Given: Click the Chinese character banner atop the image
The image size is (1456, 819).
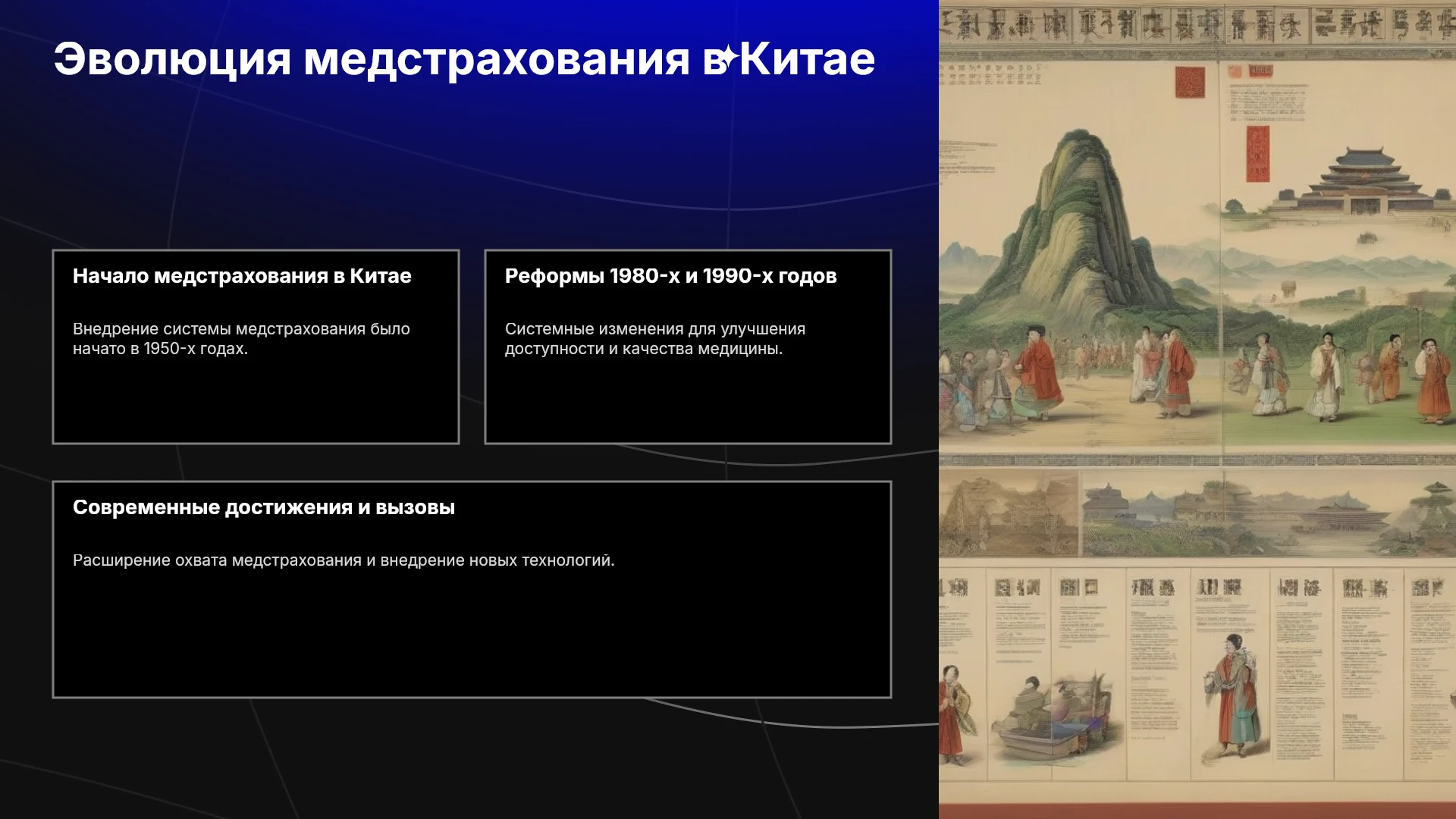Looking at the screenshot, I should (1197, 24).
